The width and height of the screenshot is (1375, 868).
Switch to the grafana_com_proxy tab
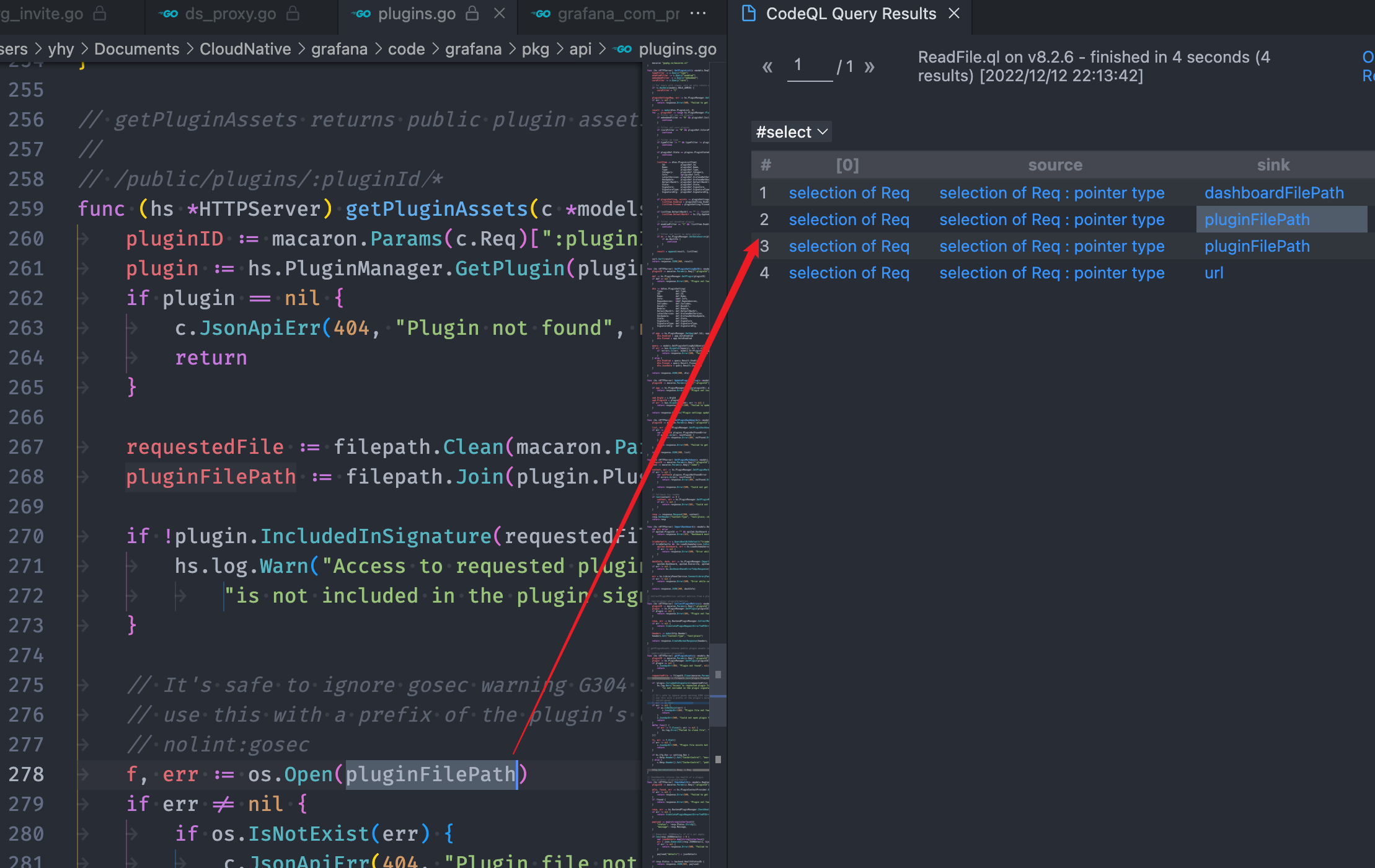617,14
